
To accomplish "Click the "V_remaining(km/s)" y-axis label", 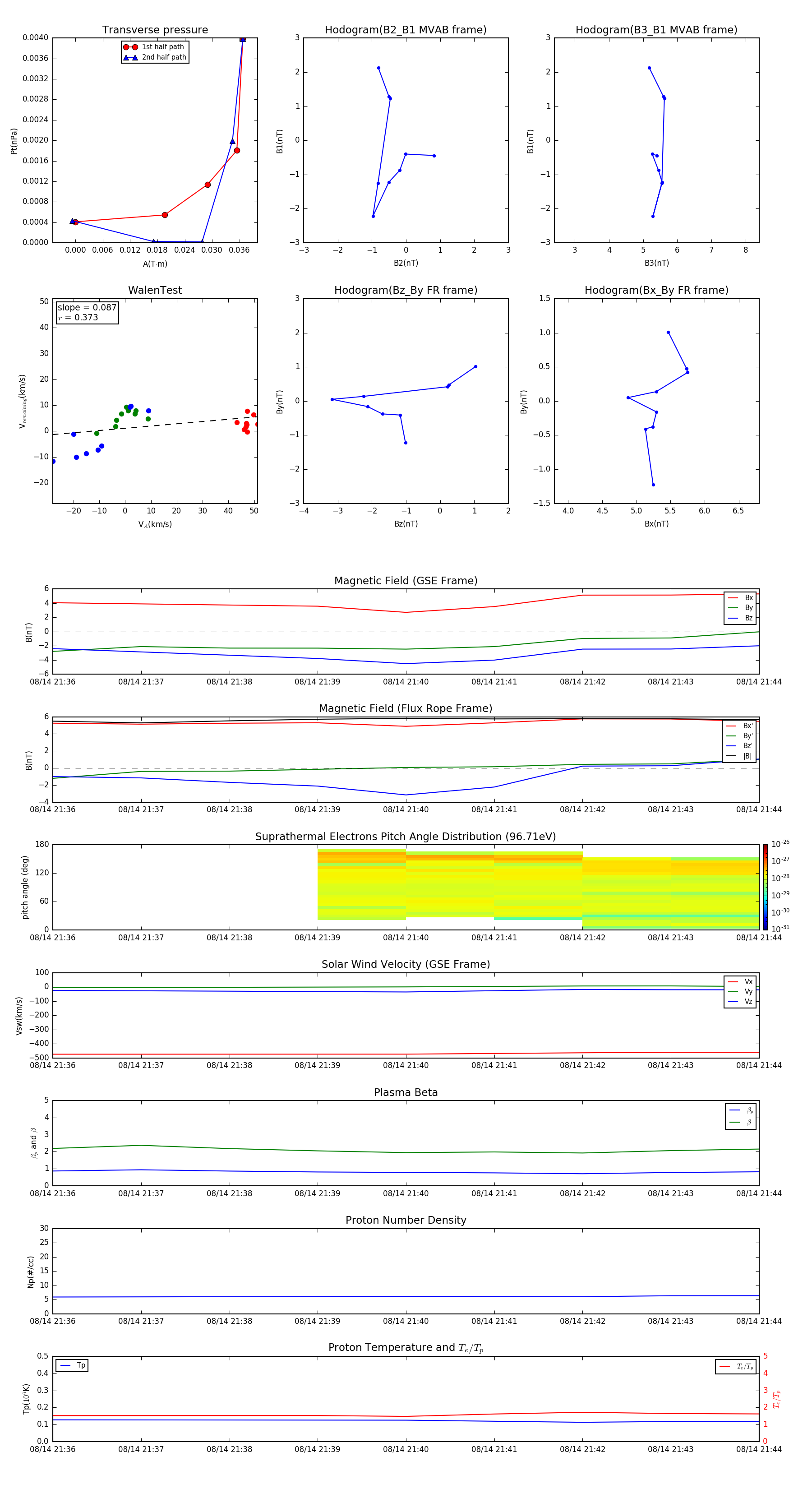I will point(23,401).
